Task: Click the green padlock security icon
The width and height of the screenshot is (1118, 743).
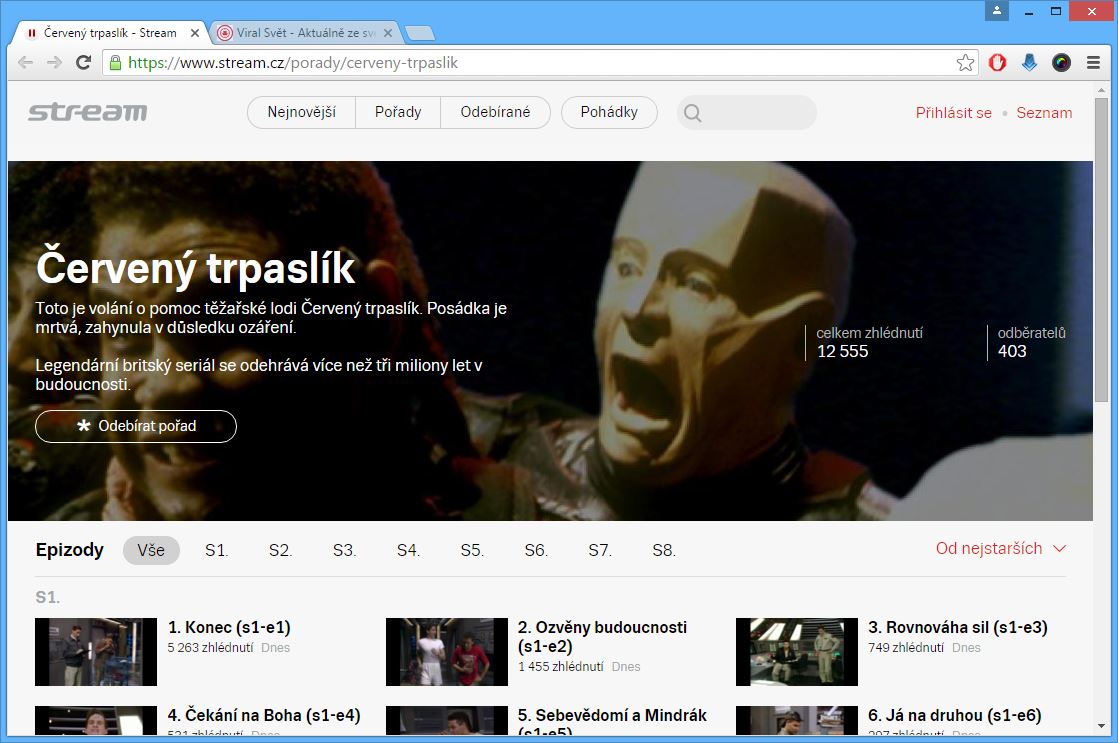Action: point(116,63)
